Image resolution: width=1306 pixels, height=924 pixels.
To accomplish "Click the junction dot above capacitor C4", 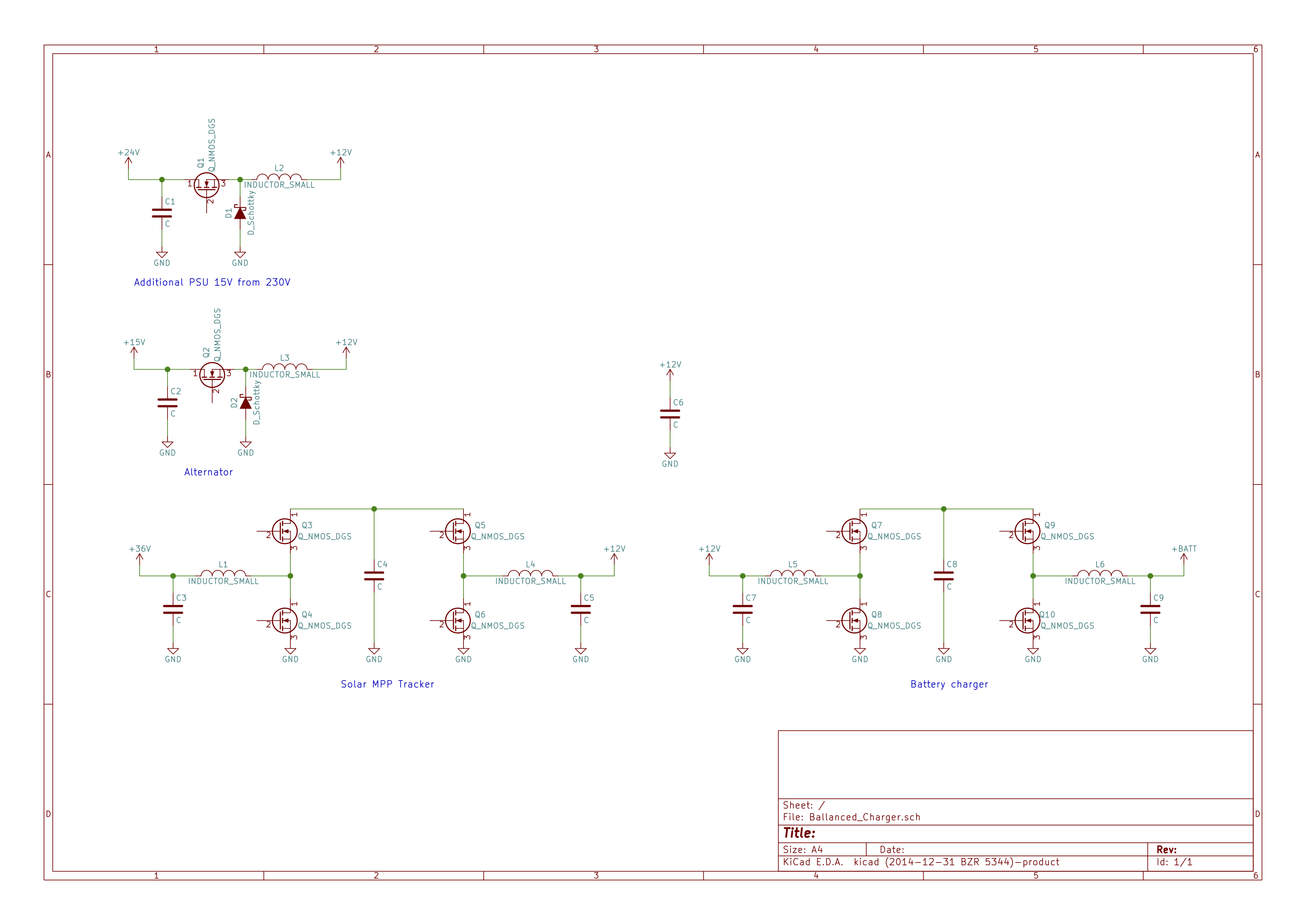I will [x=374, y=509].
